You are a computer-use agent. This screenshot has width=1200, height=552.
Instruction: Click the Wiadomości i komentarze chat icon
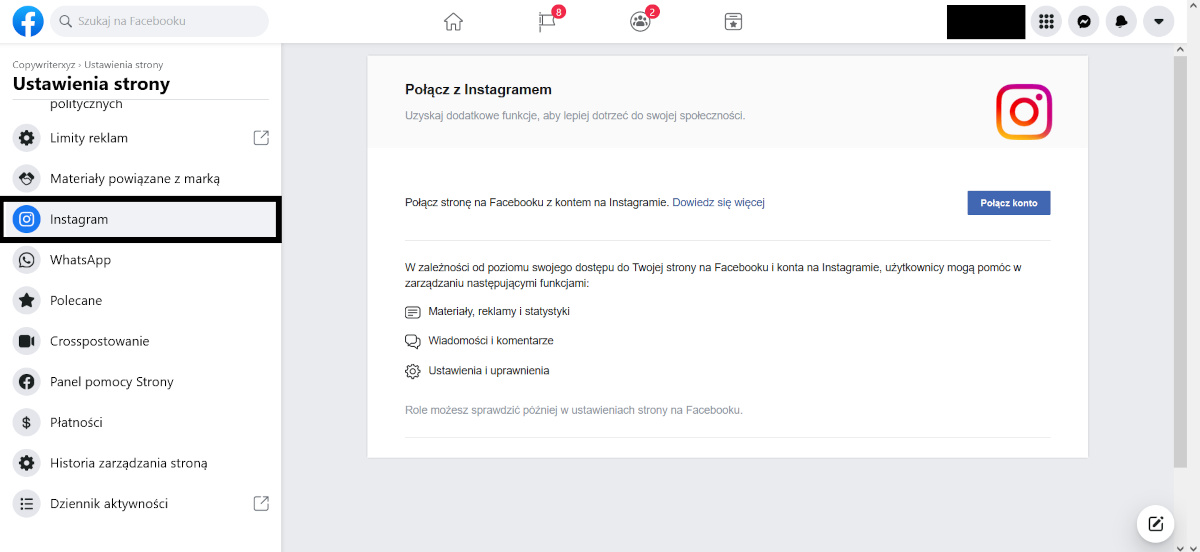point(412,341)
